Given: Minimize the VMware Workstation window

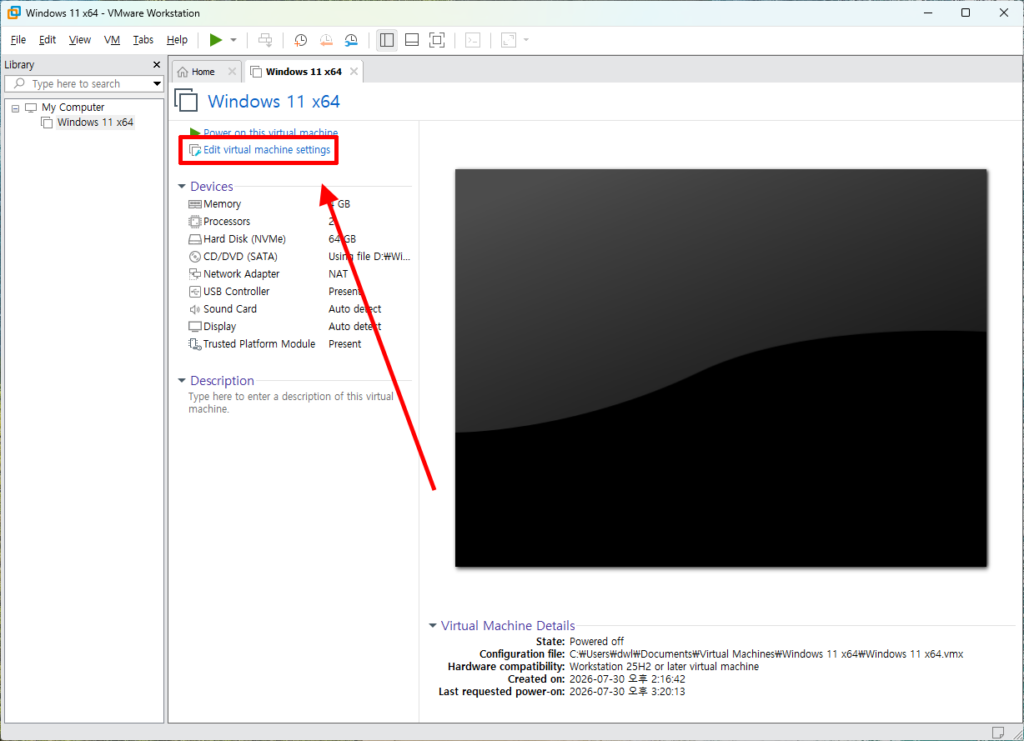Looking at the screenshot, I should 928,12.
